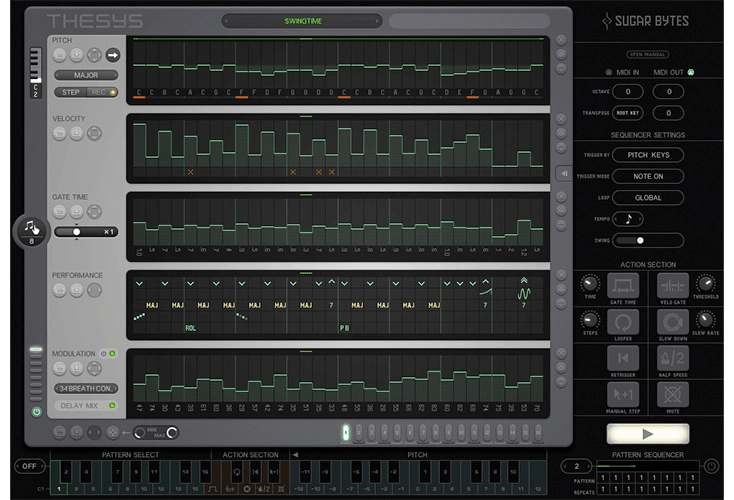Open the Trigger By Pitch Keys dropdown
The height and width of the screenshot is (500, 734).
649,155
